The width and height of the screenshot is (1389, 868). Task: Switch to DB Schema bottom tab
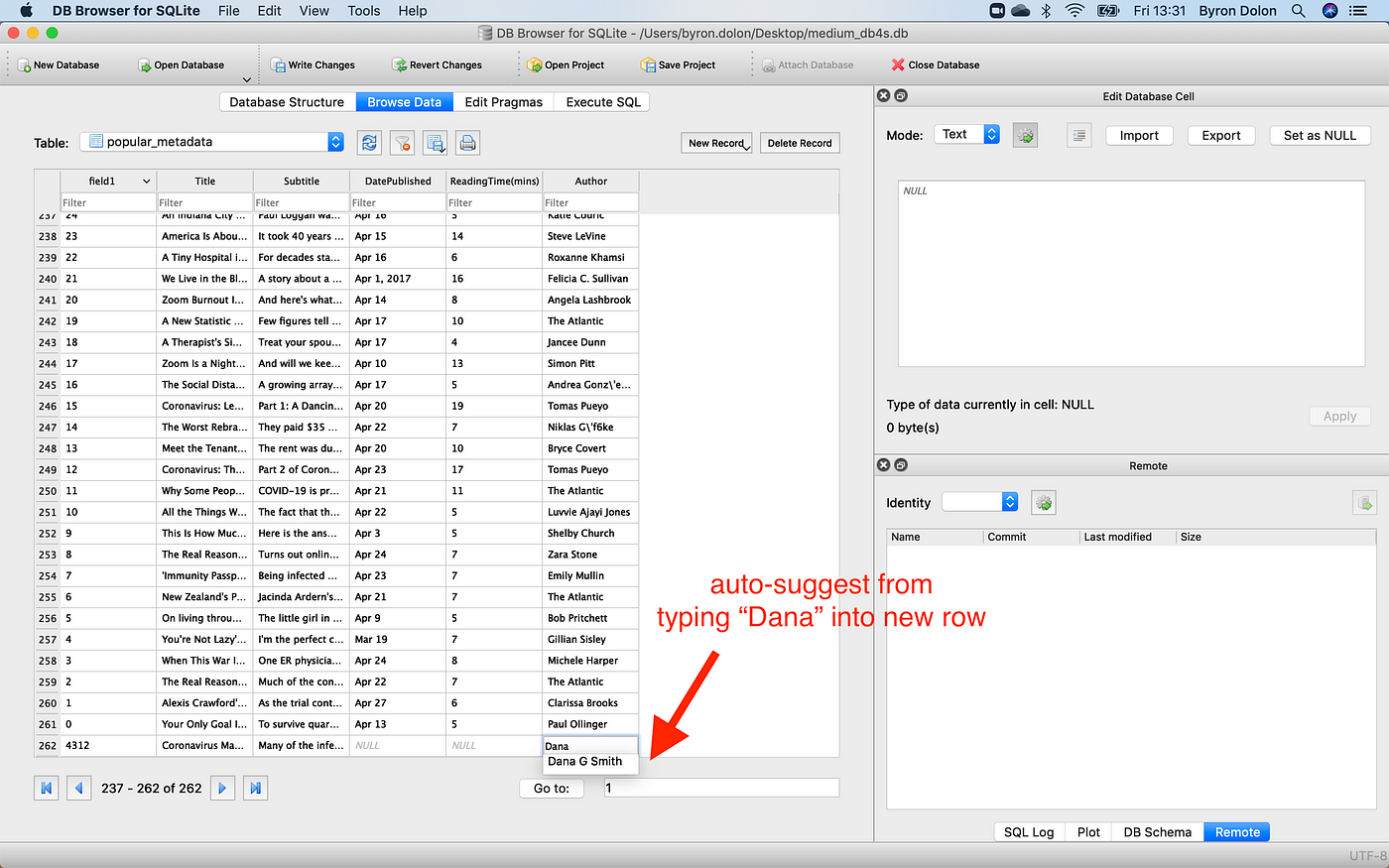pyautogui.click(x=1157, y=832)
